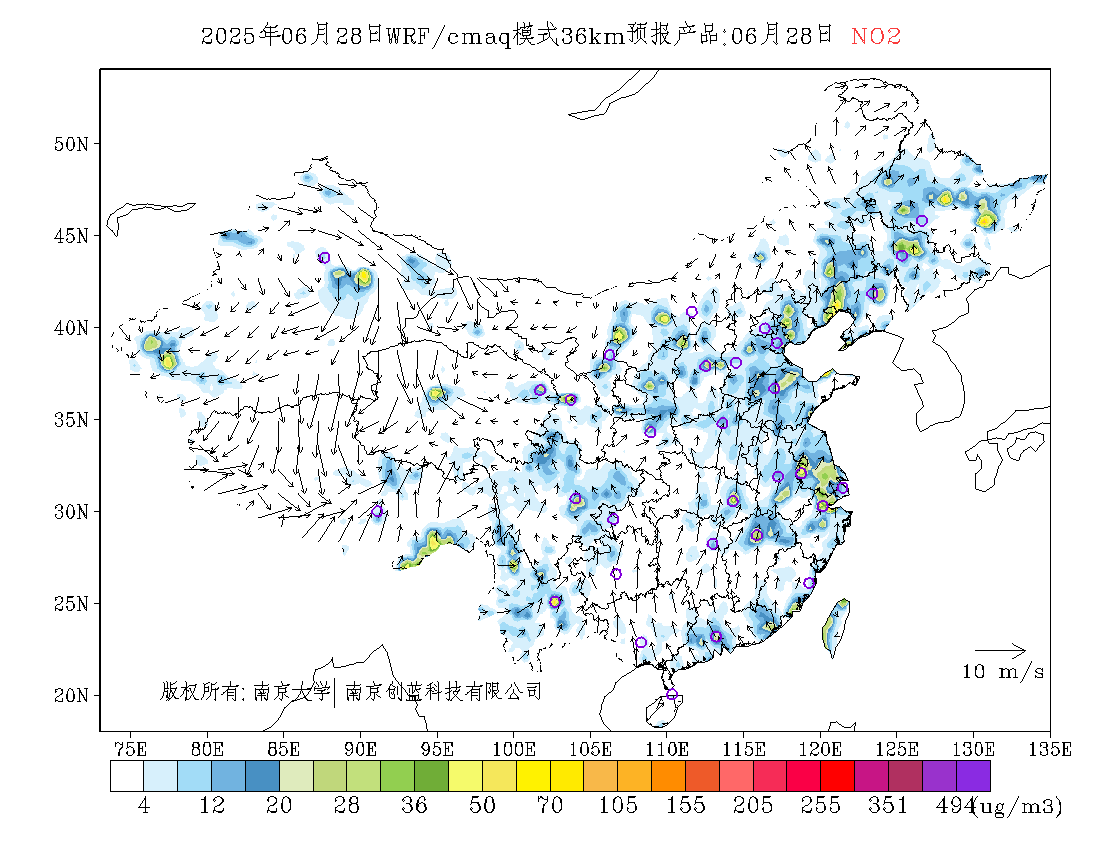Click the 120E longitude label
Screen dimensions: 1100x850
click(x=820, y=749)
